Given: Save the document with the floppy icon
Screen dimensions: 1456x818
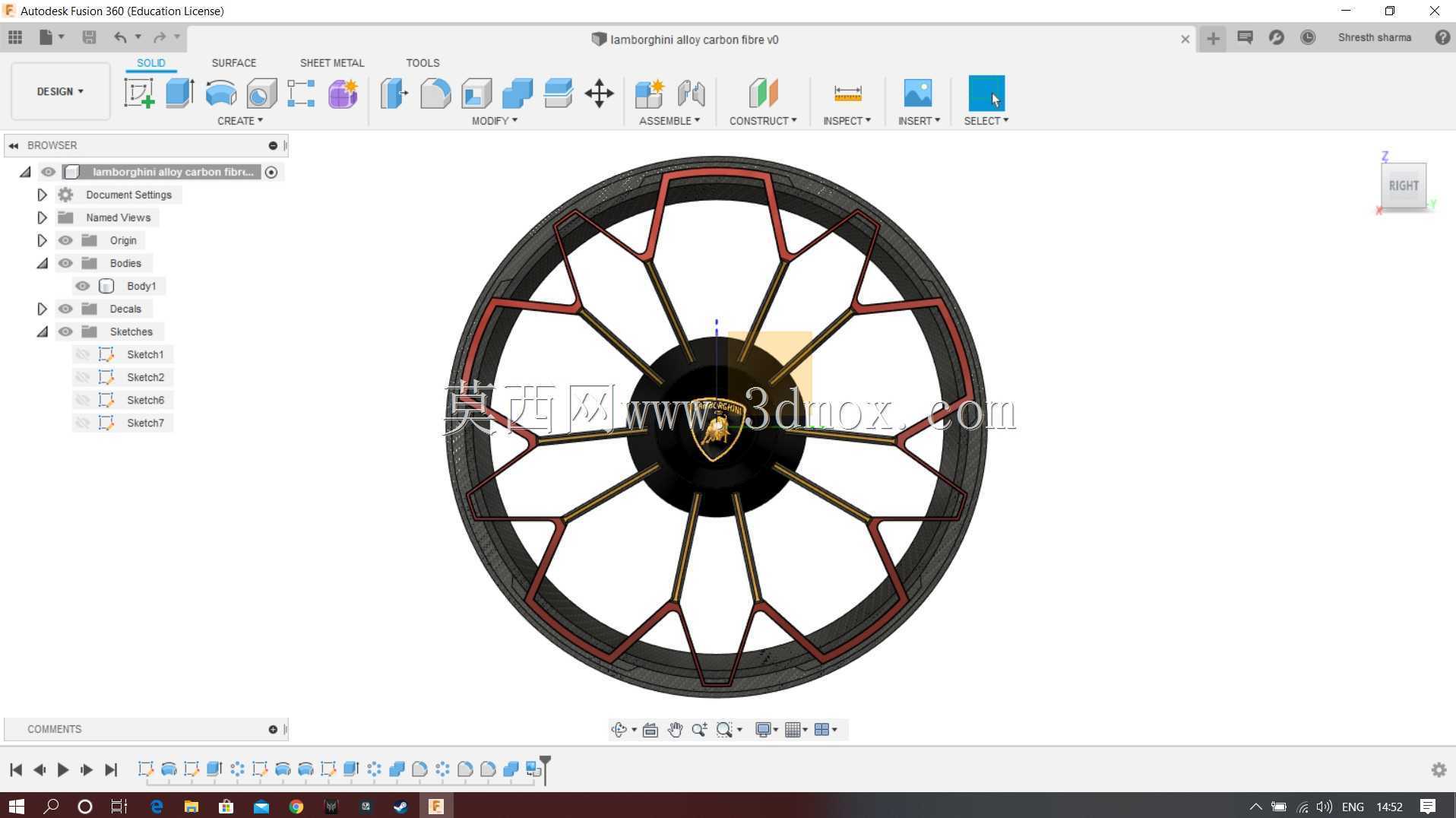Looking at the screenshot, I should [x=89, y=37].
